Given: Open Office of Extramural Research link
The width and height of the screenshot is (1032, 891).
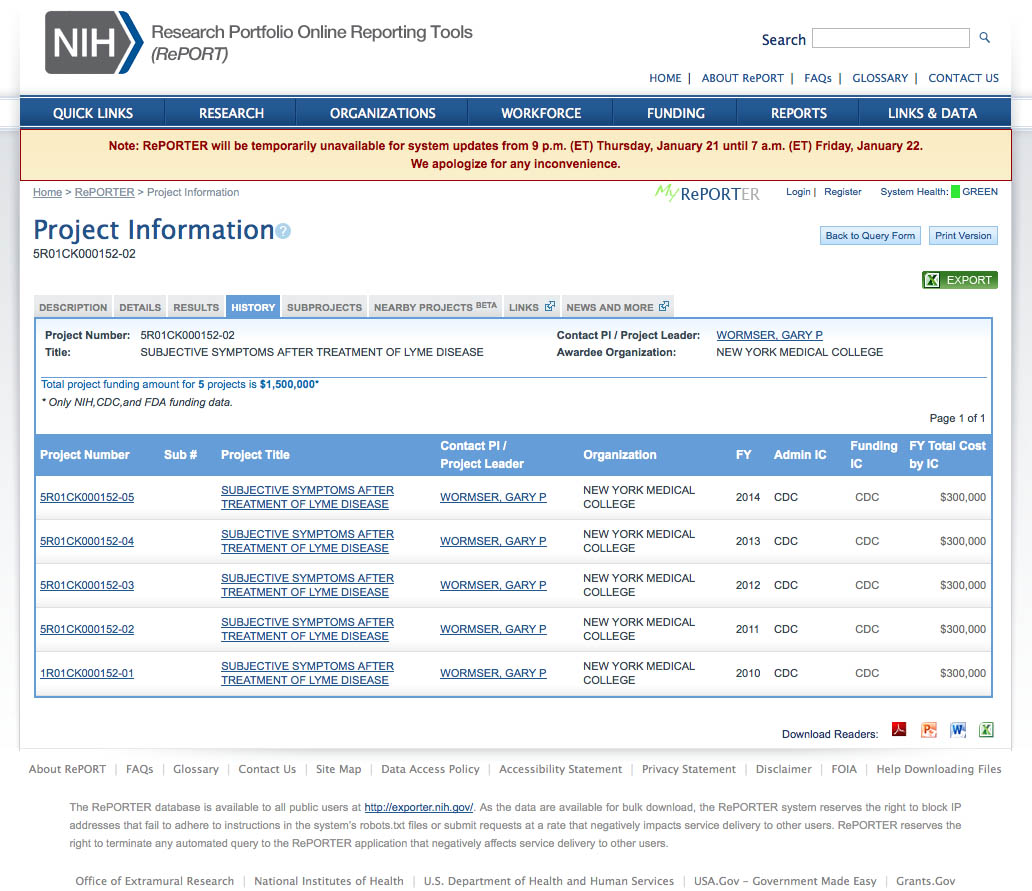Looking at the screenshot, I should pos(155,881).
